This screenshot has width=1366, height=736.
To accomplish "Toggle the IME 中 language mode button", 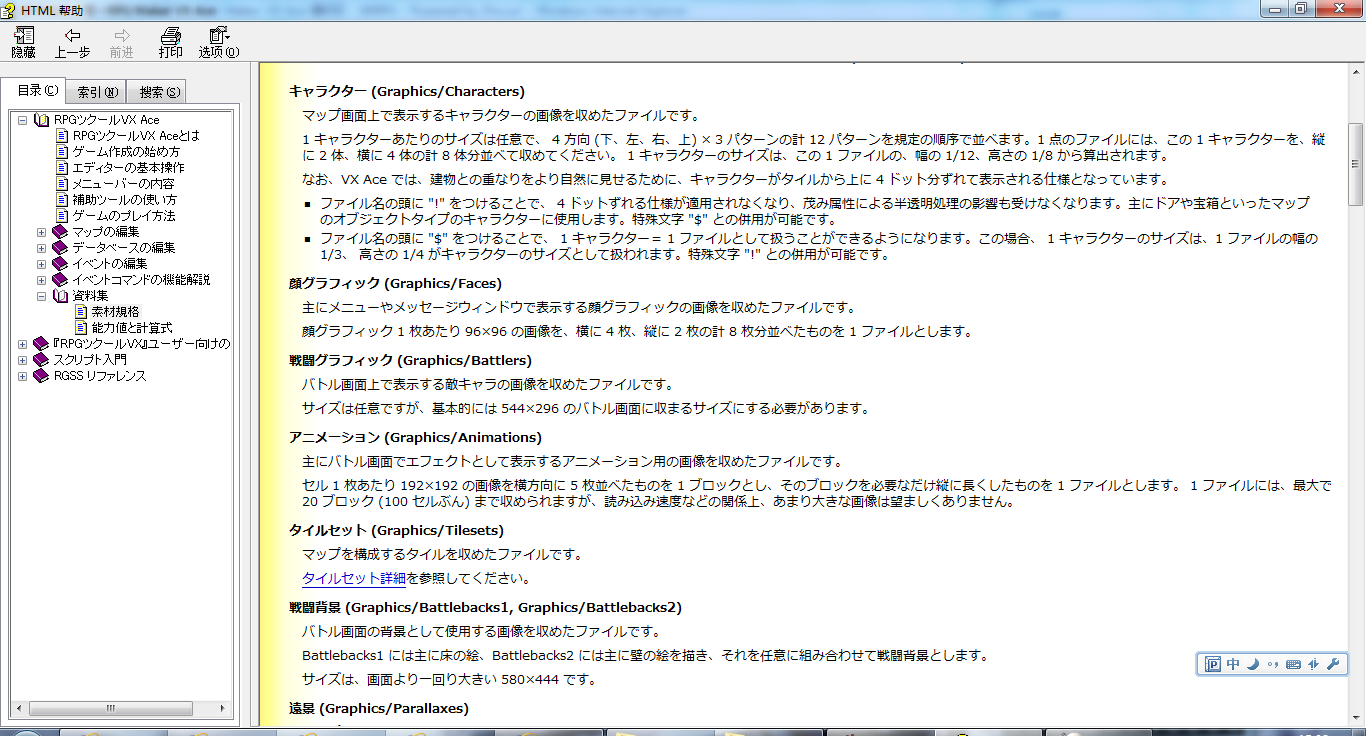I will pos(1233,664).
